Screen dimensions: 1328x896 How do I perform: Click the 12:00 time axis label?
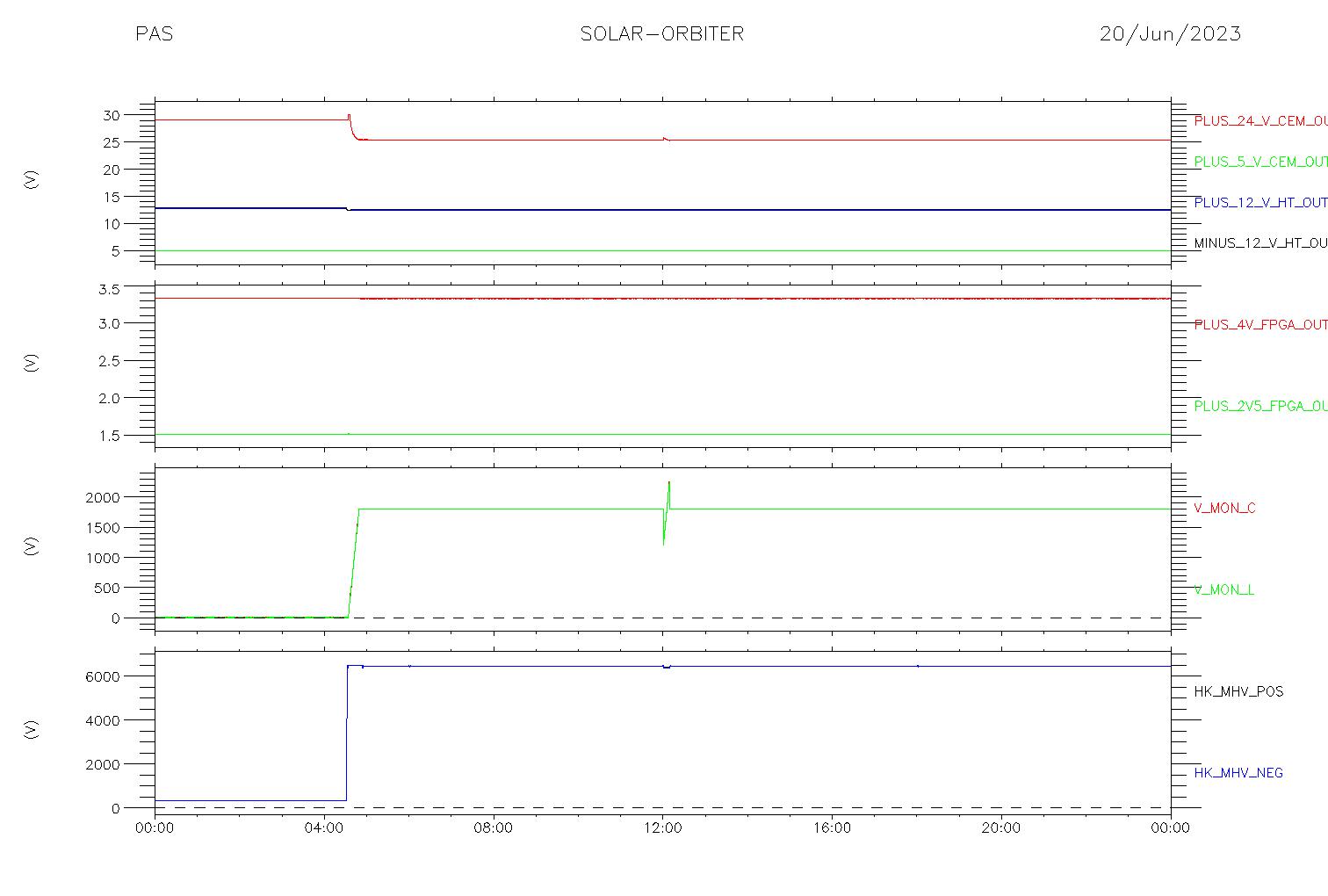click(x=662, y=827)
